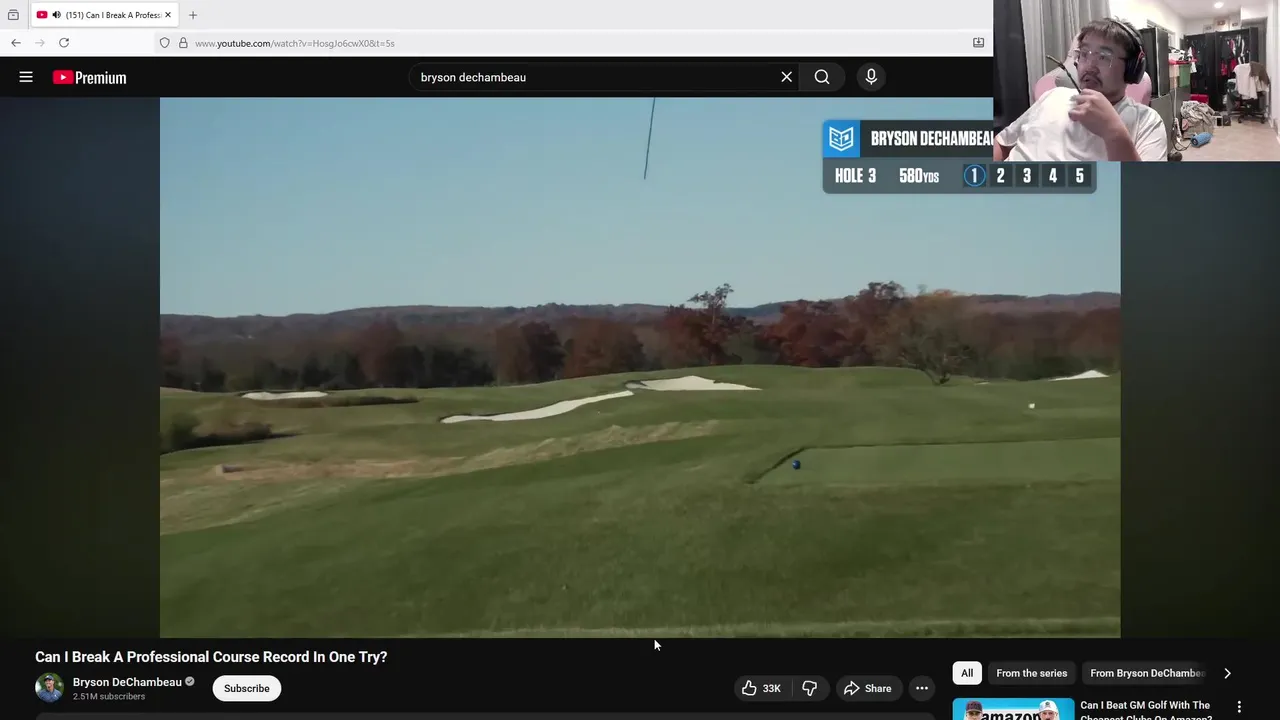Clear the search box with X

(x=787, y=77)
